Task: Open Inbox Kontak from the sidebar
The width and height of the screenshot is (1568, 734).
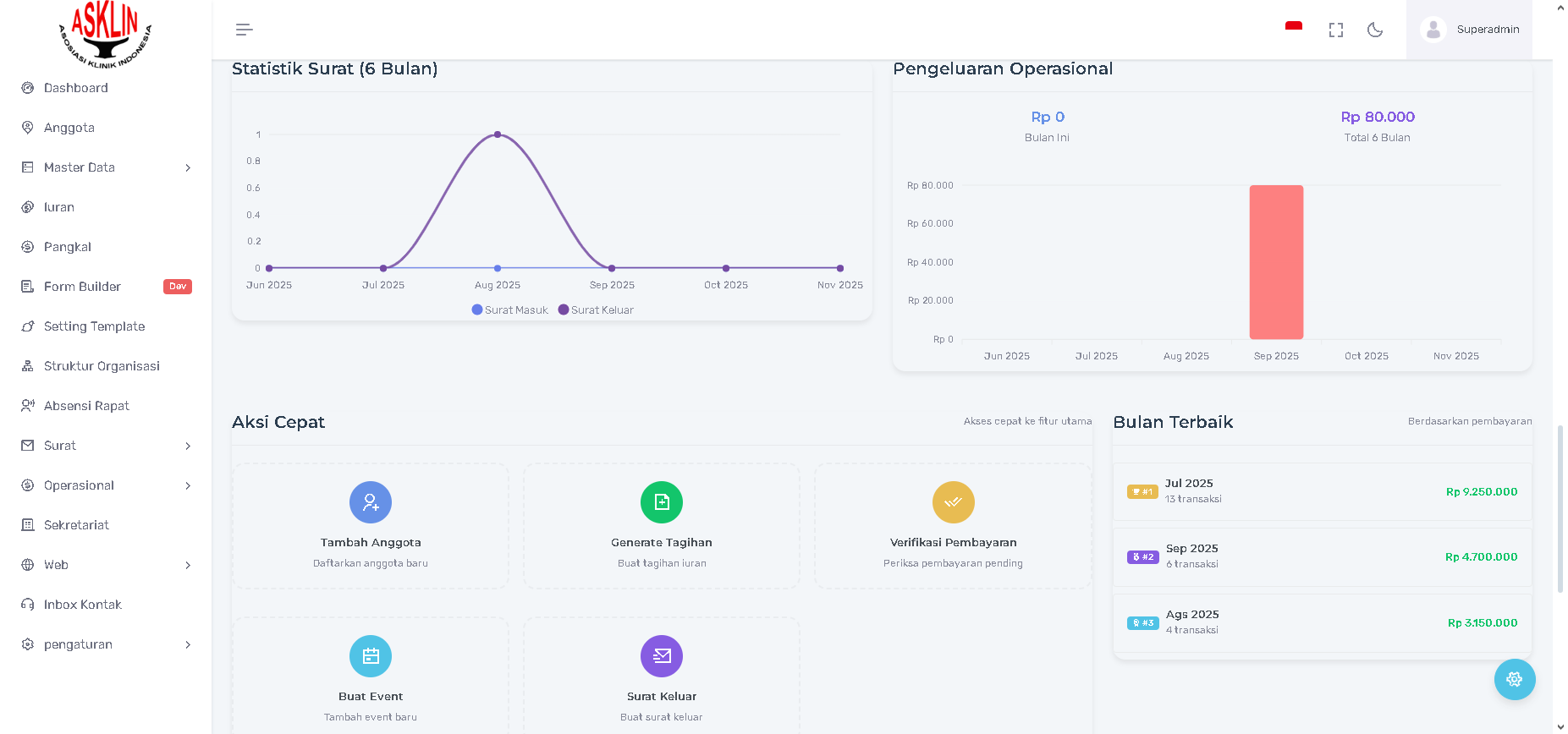Action: pos(83,605)
